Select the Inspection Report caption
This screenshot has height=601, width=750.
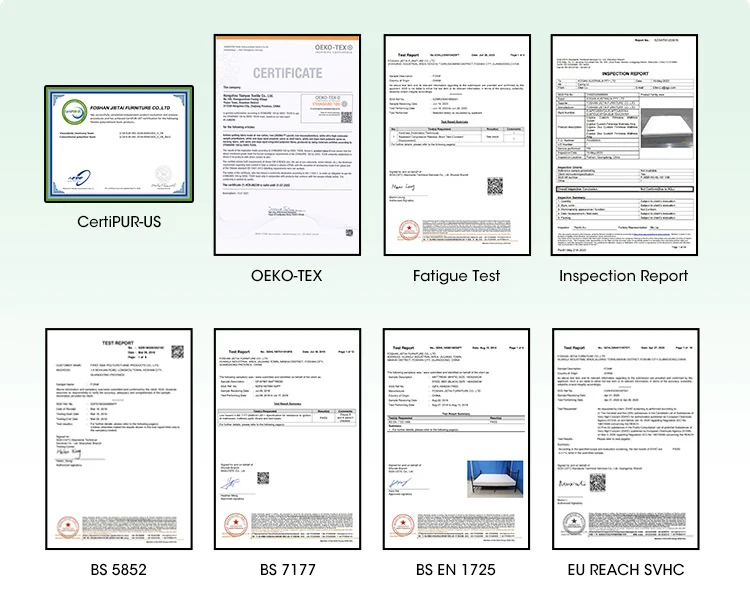[624, 276]
